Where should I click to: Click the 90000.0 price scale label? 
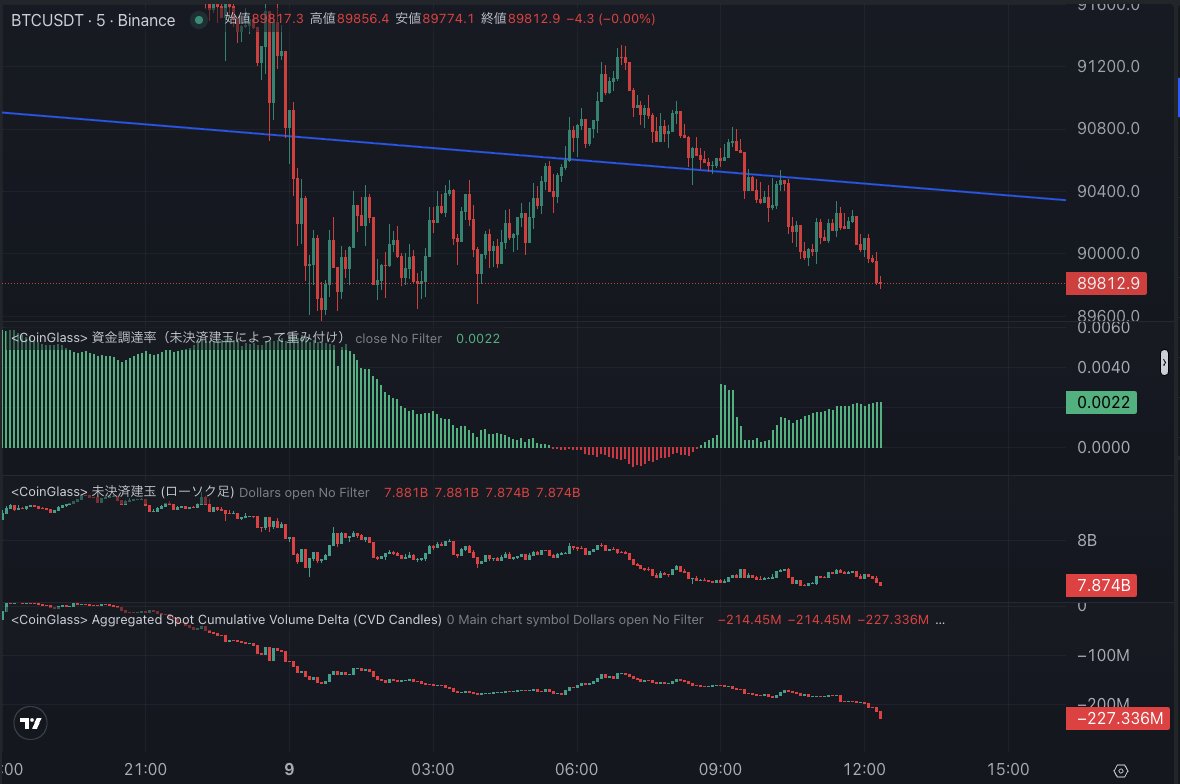[x=1108, y=254]
